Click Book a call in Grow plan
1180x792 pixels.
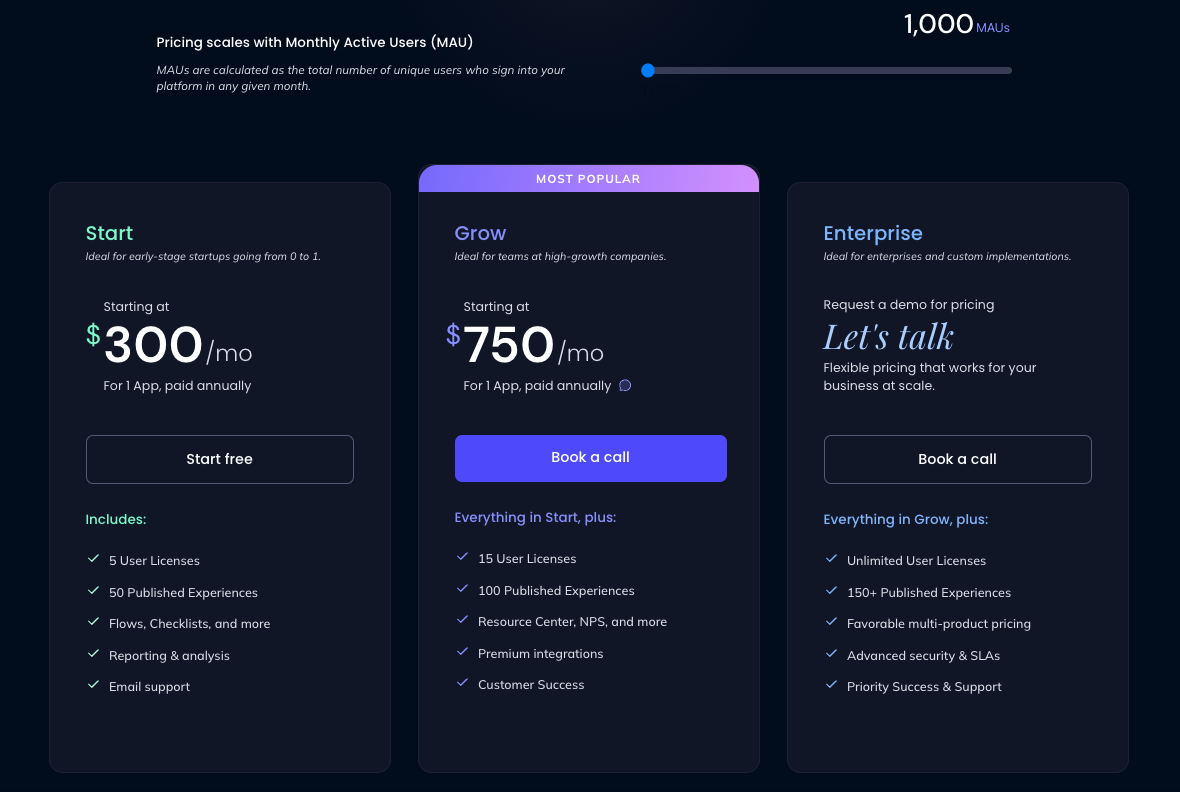tap(591, 458)
